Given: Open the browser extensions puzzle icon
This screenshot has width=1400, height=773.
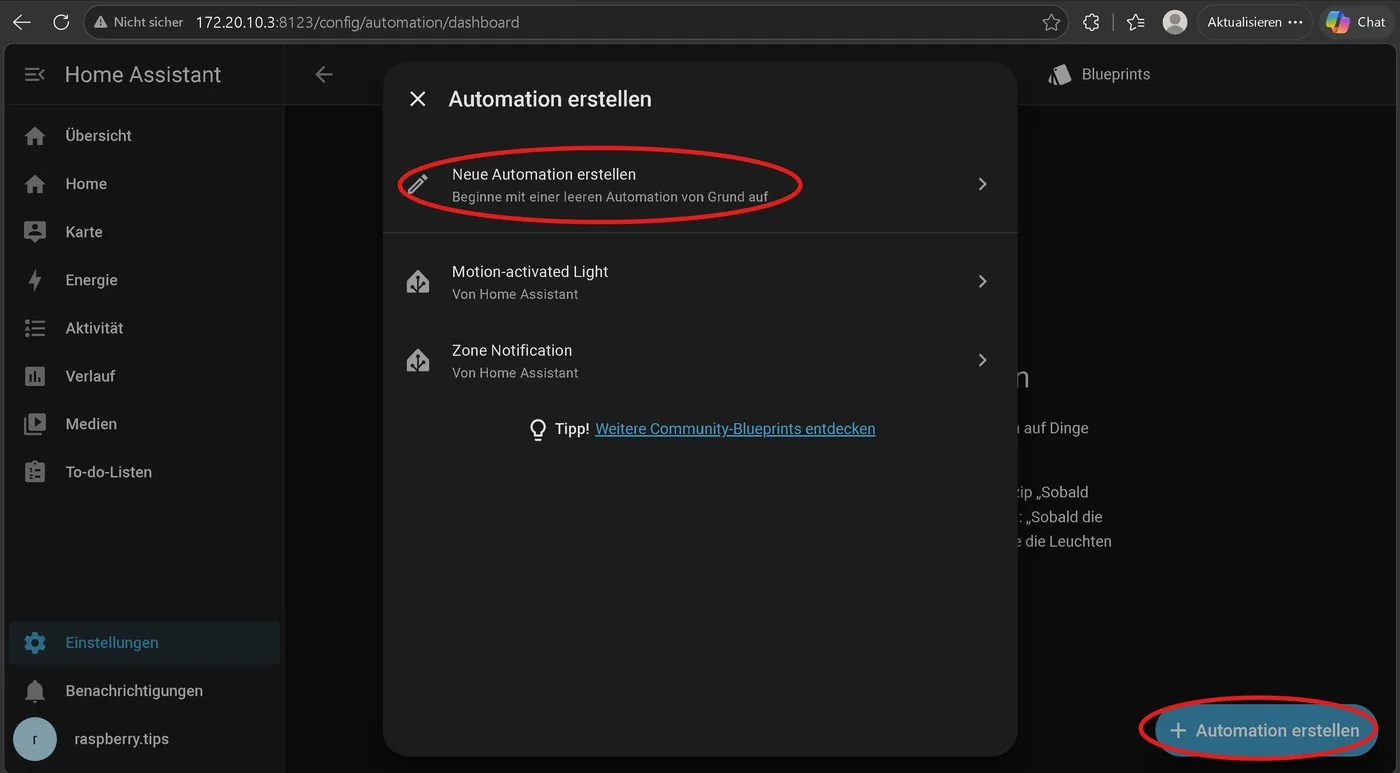Looking at the screenshot, I should (x=1092, y=22).
